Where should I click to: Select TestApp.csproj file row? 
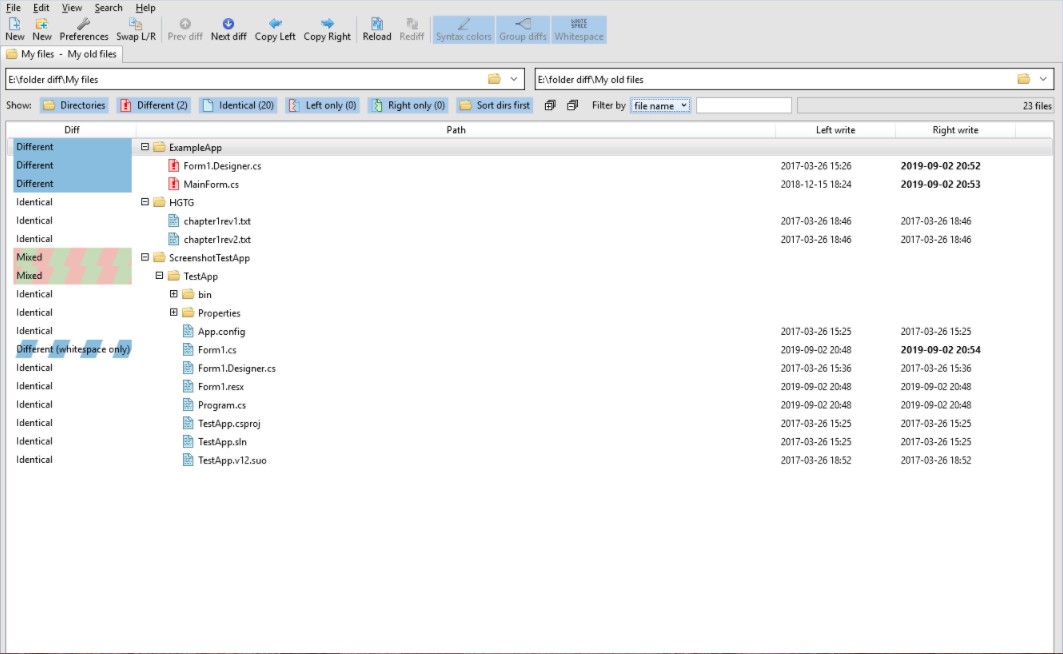tap(530, 423)
